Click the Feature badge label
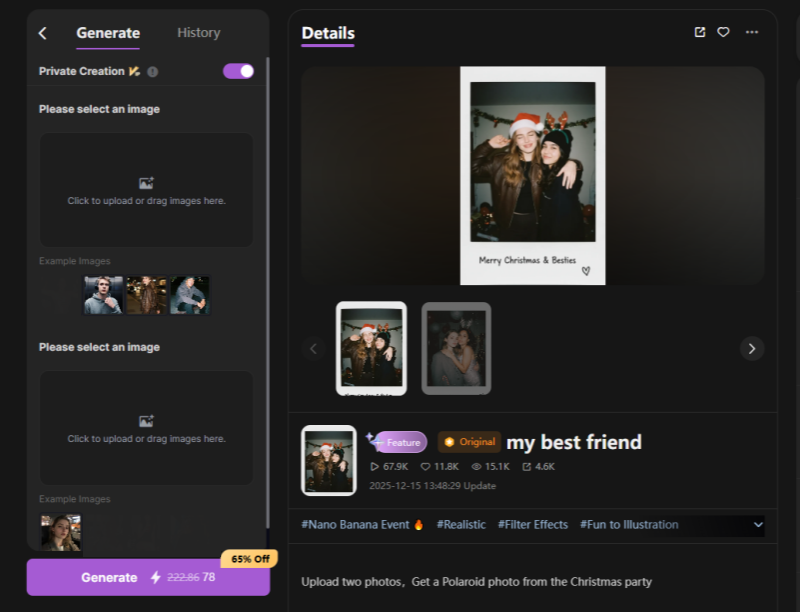 click(402, 442)
